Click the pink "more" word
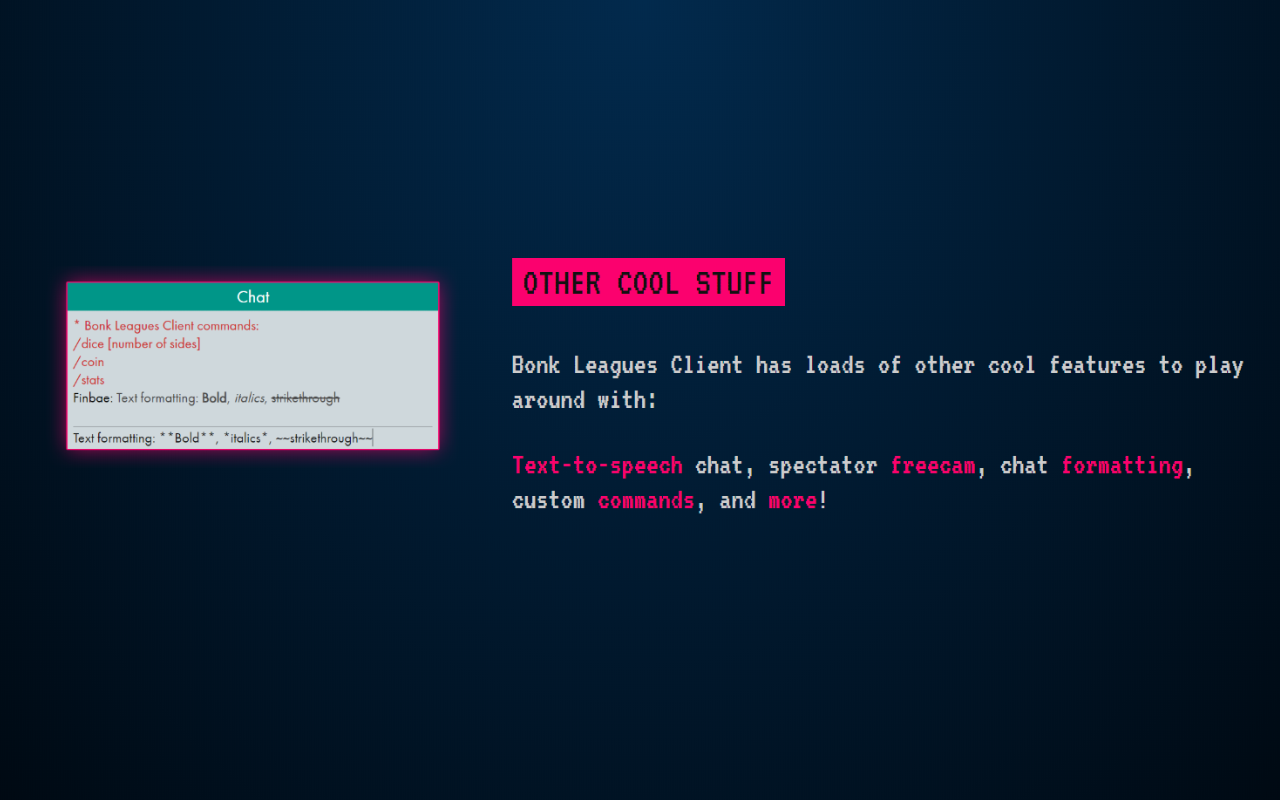The image size is (1280, 800). 793,500
